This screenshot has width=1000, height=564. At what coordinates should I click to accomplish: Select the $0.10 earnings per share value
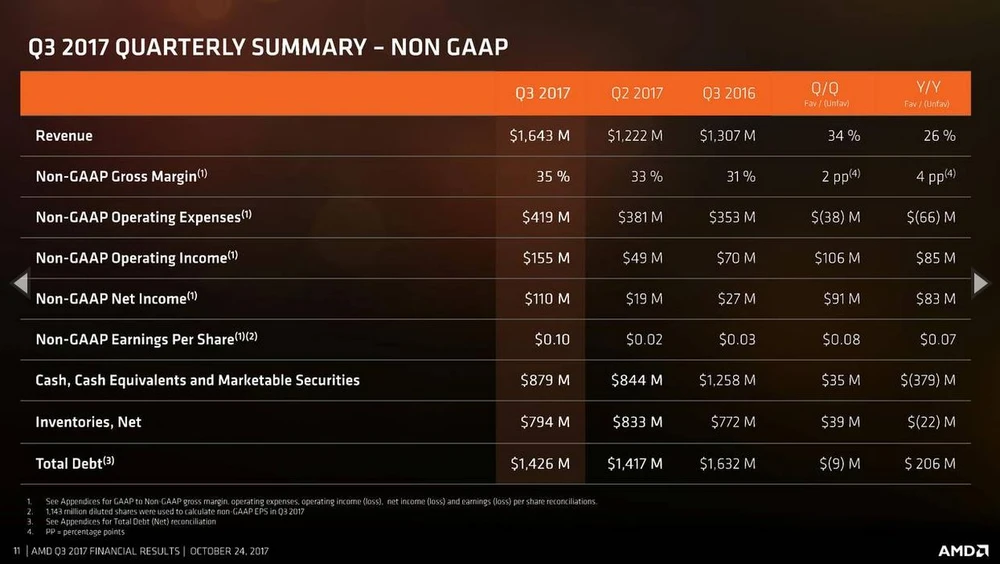tap(551, 339)
